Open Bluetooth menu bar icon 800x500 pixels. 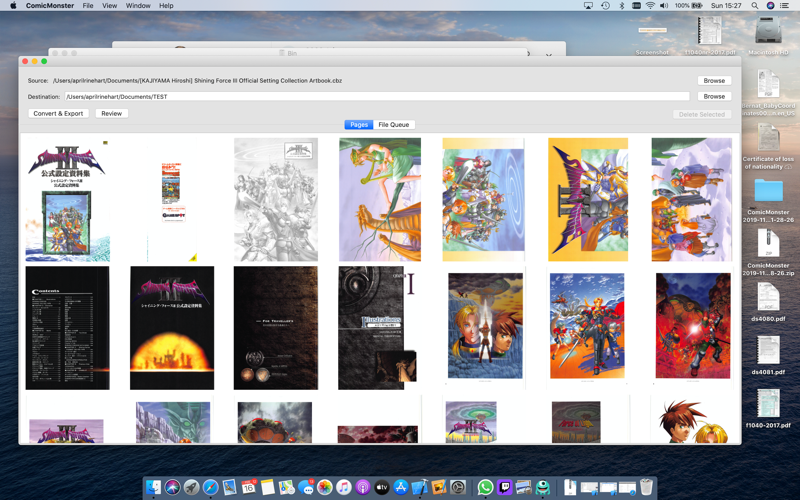point(621,6)
